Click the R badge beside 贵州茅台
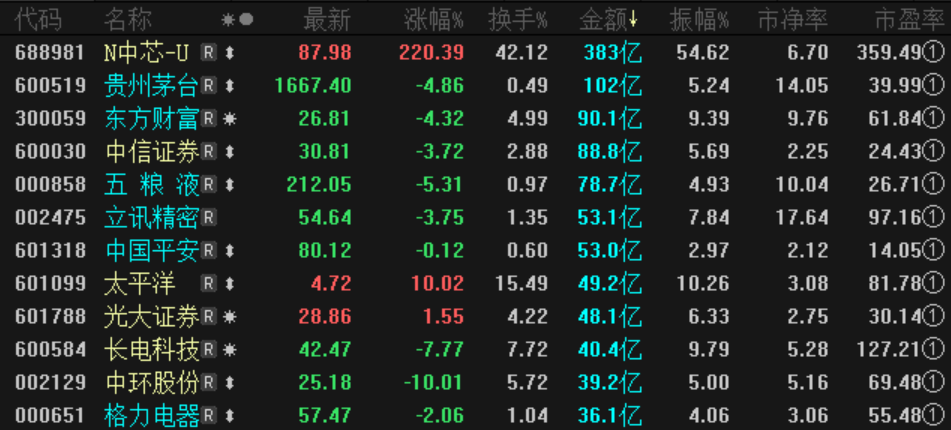 [x=209, y=86]
